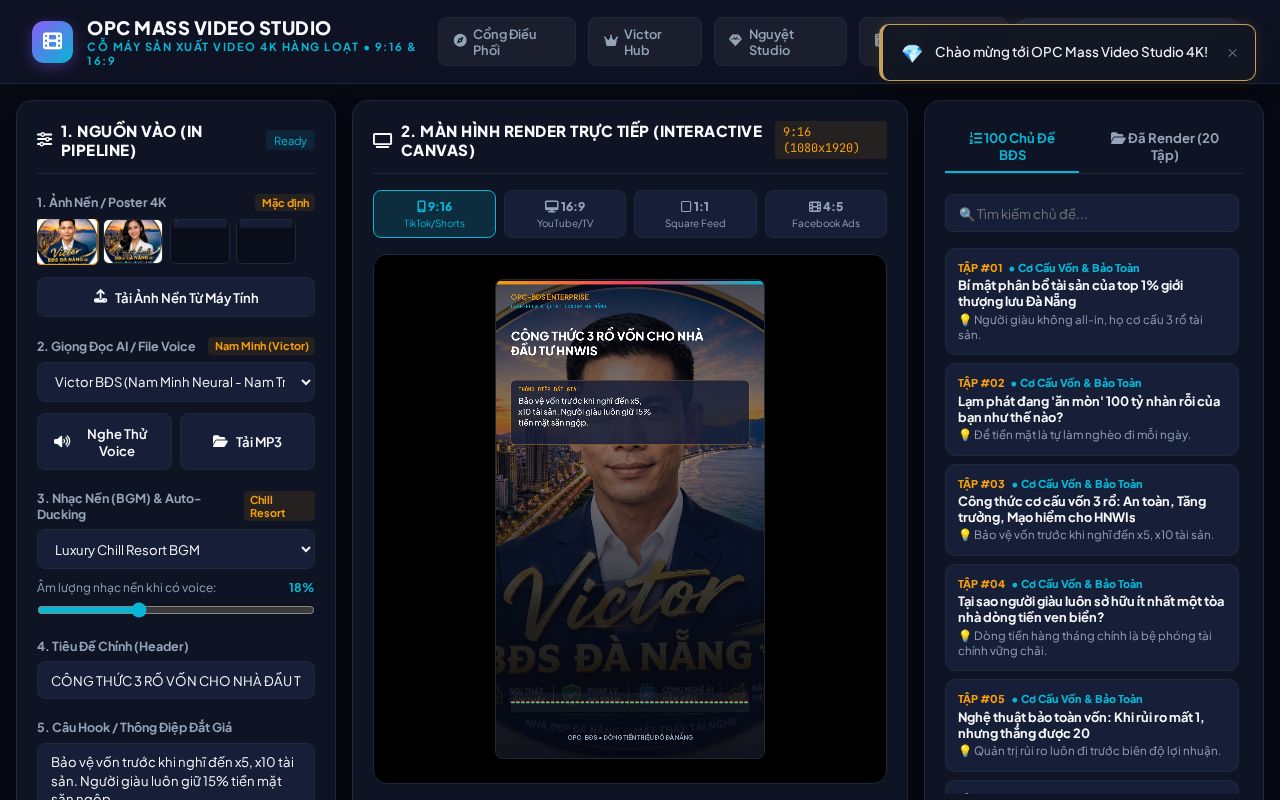Select topic TẬP #02 Lạm phát đang ăn mòn
This screenshot has height=800, width=1280.
click(1092, 410)
